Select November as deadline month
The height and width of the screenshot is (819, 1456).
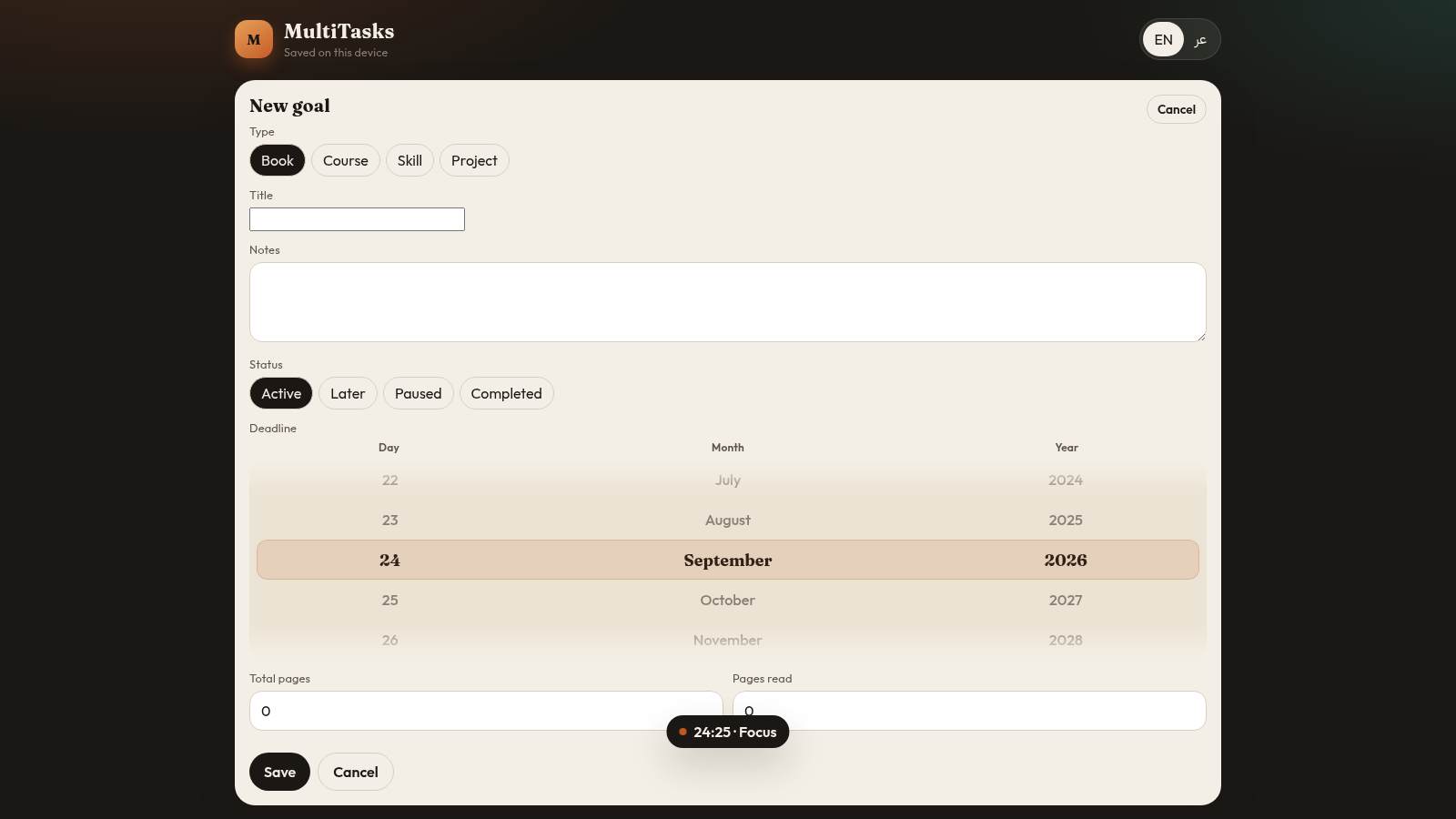[x=728, y=641]
